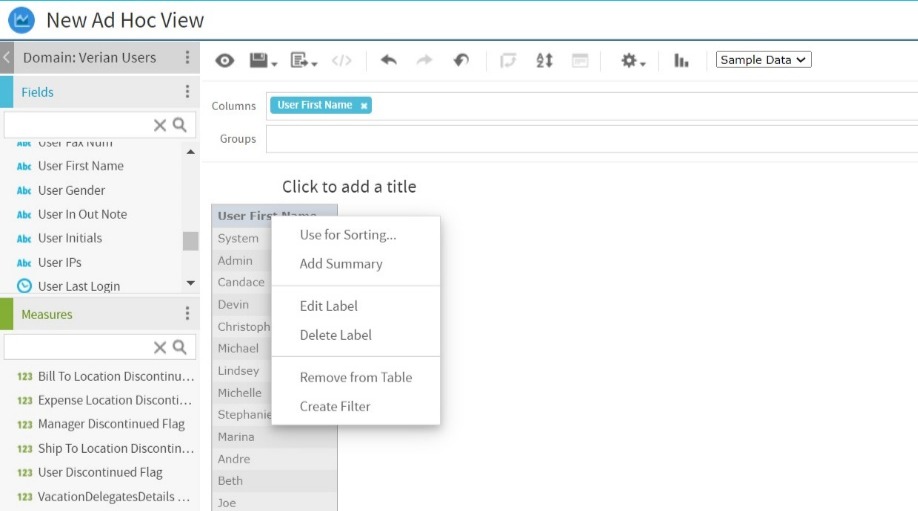Select User First Name in Fields list
Viewport: 918px width, 511px height.
[81, 166]
